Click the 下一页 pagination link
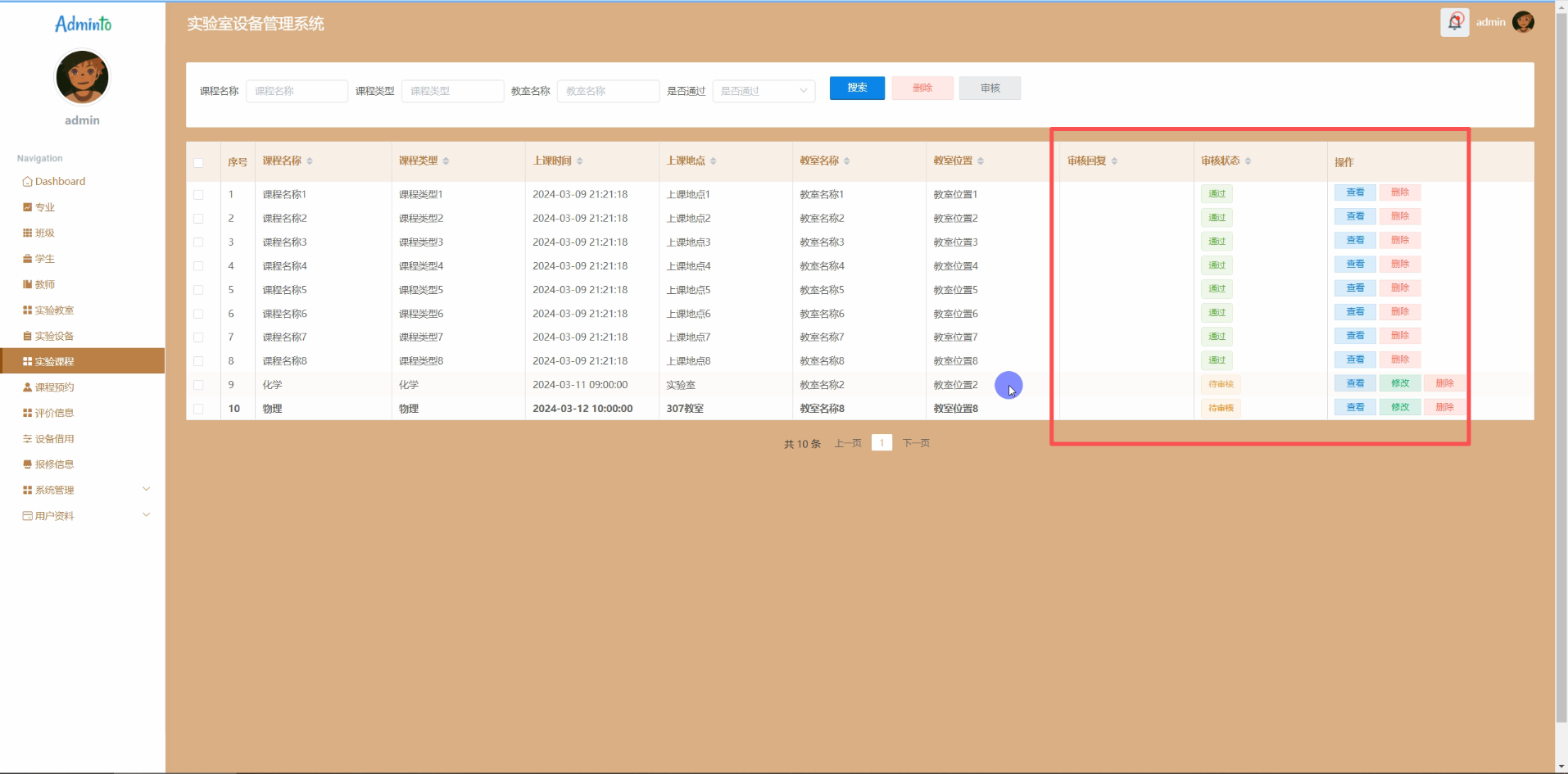Image resolution: width=1568 pixels, height=774 pixels. coord(916,443)
